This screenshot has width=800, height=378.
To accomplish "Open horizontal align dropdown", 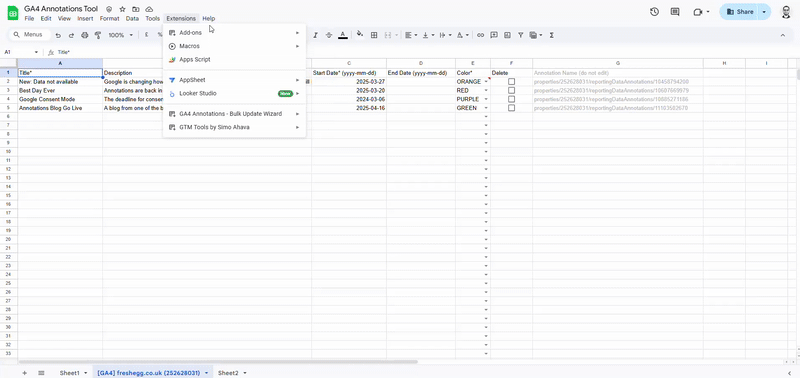I will 411,35.
